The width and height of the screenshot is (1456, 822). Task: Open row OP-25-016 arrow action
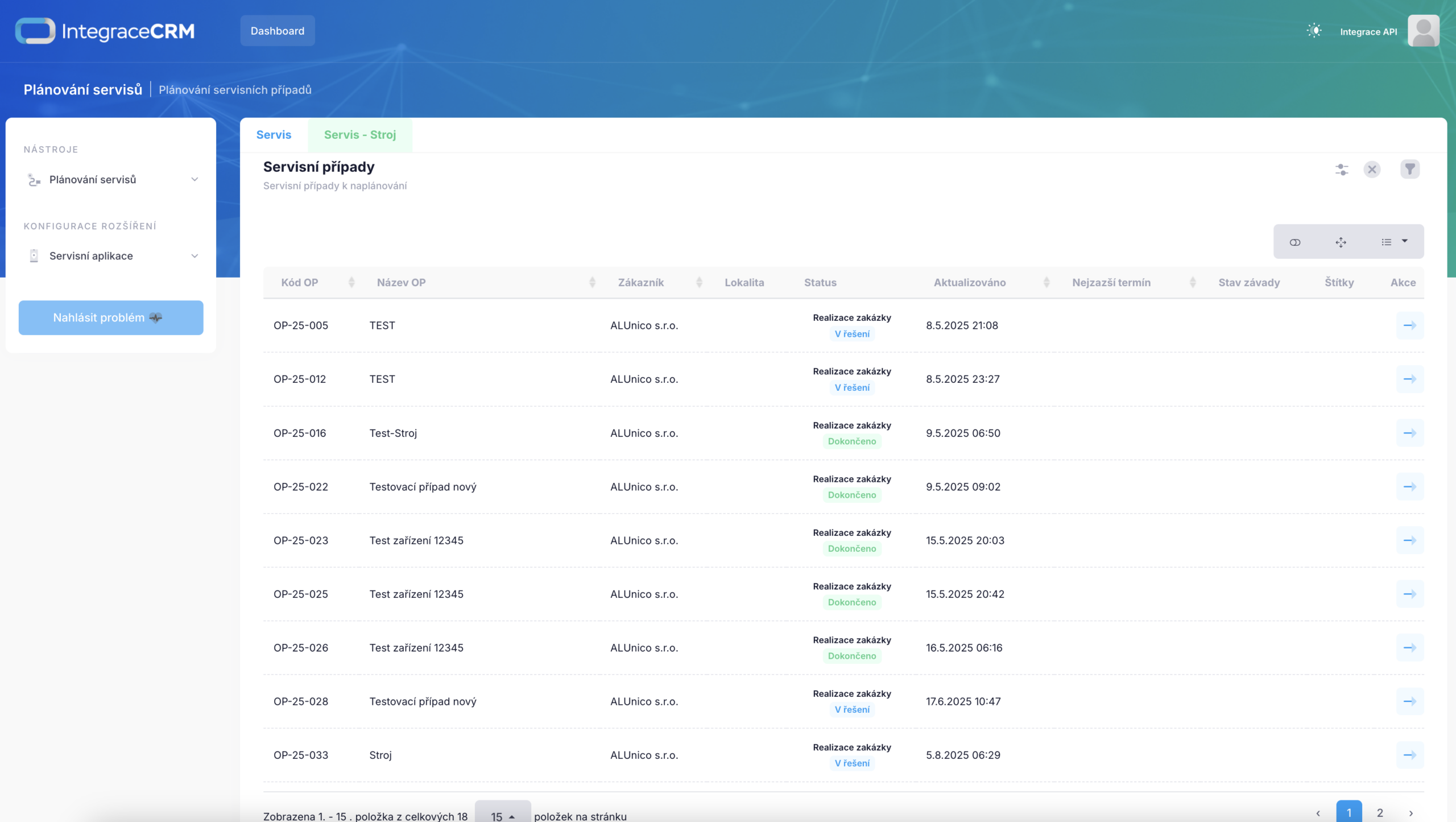(1409, 433)
